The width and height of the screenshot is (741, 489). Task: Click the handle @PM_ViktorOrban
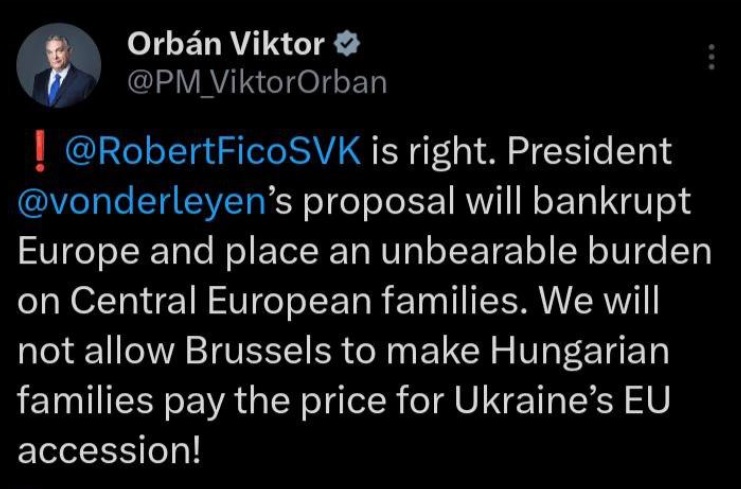pyautogui.click(x=258, y=83)
